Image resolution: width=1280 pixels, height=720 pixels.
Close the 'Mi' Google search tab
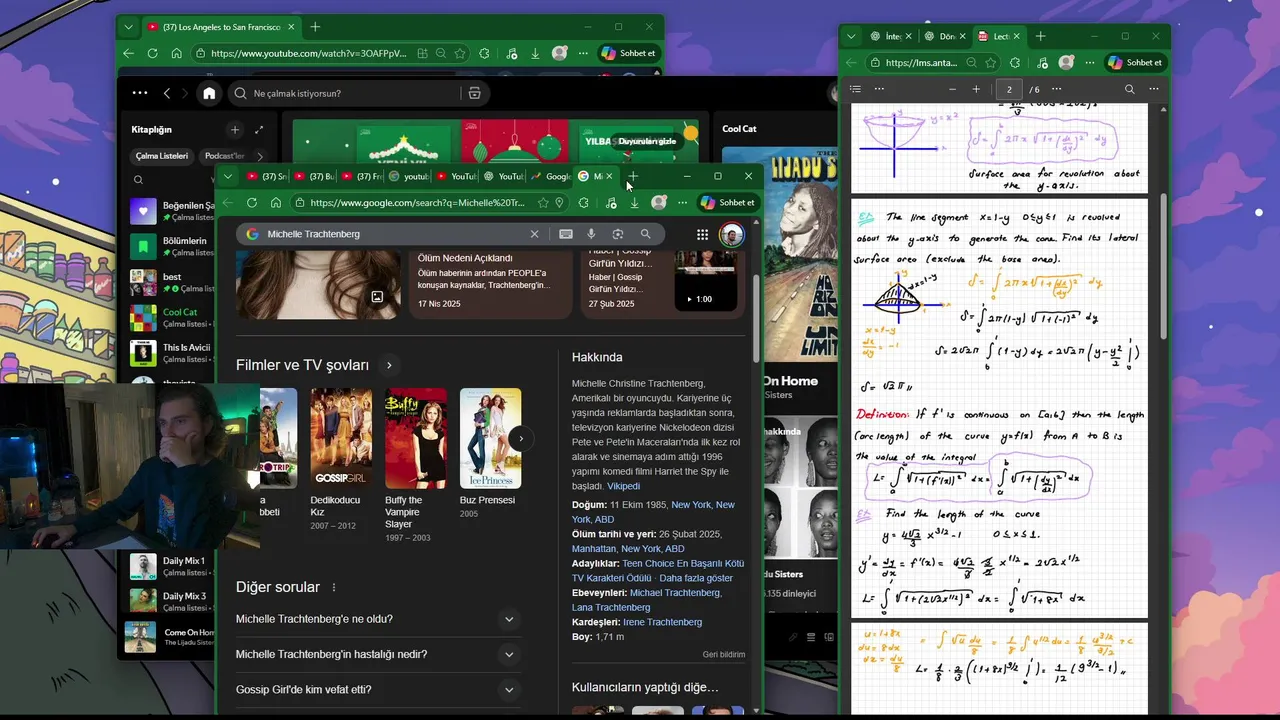(609, 176)
